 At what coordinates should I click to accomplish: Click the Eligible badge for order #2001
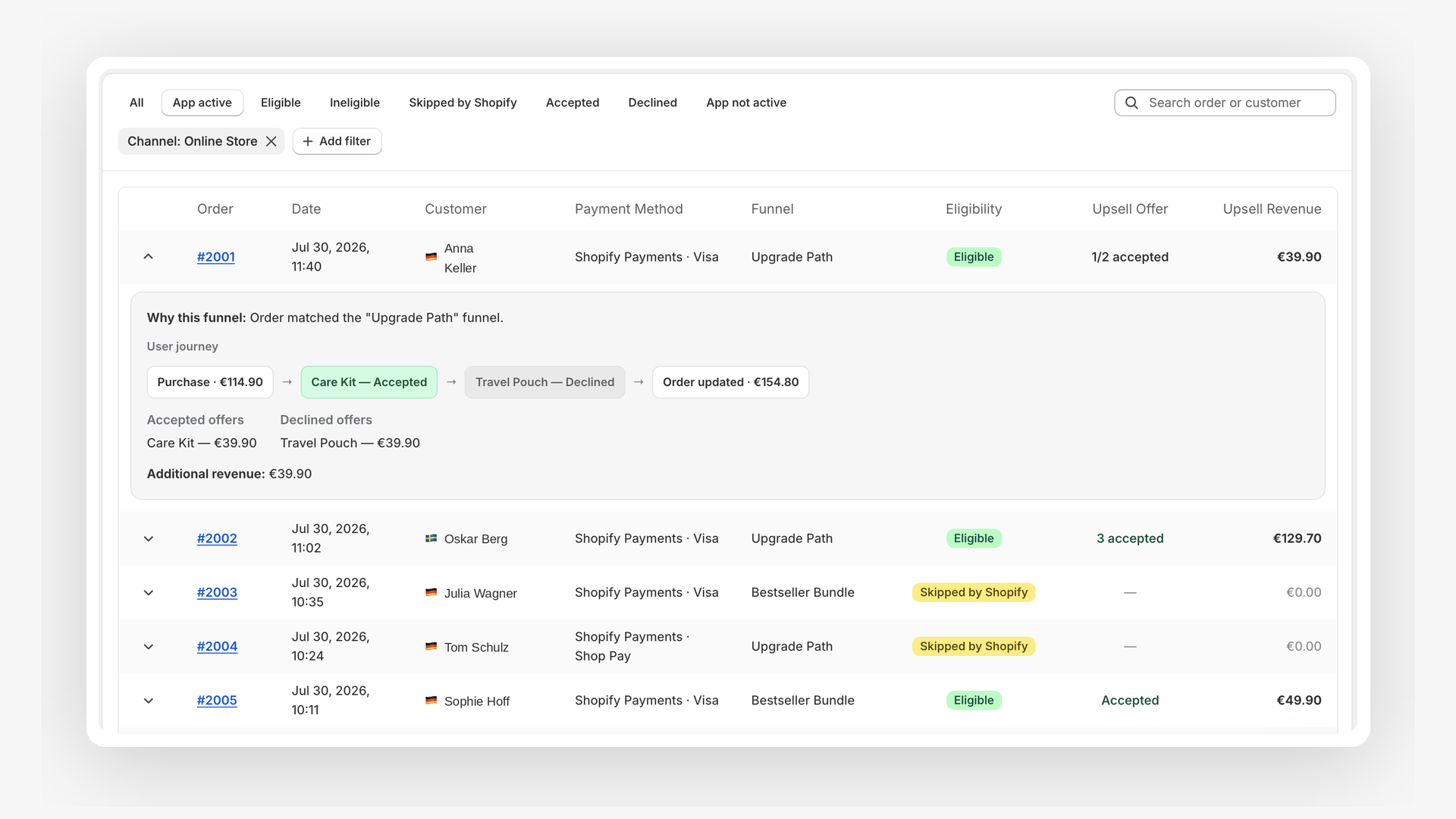(x=974, y=257)
